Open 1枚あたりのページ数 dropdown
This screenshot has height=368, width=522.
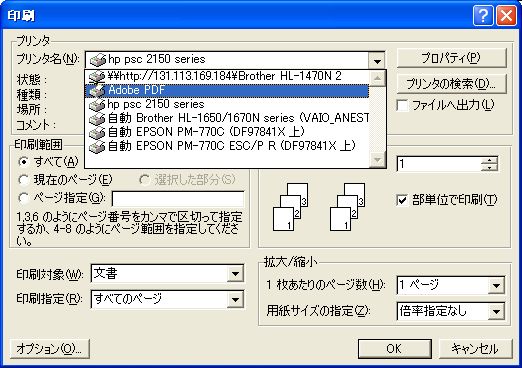(x=496, y=285)
